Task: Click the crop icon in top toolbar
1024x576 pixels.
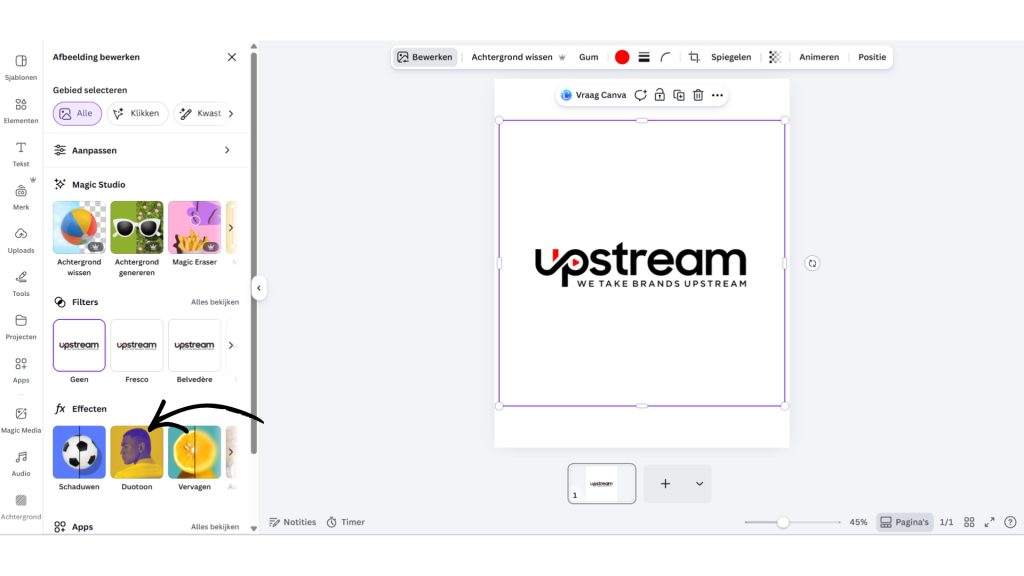Action: pyautogui.click(x=694, y=57)
